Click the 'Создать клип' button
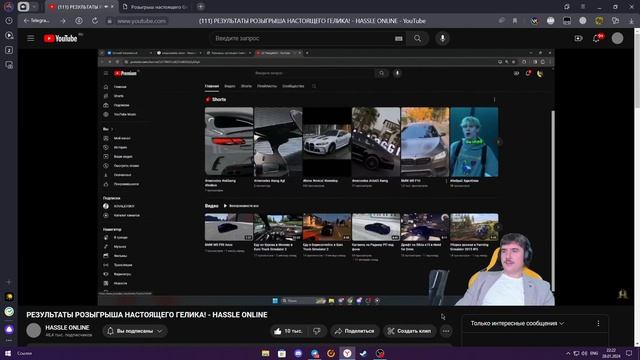The height and width of the screenshot is (360, 640). click(409, 331)
